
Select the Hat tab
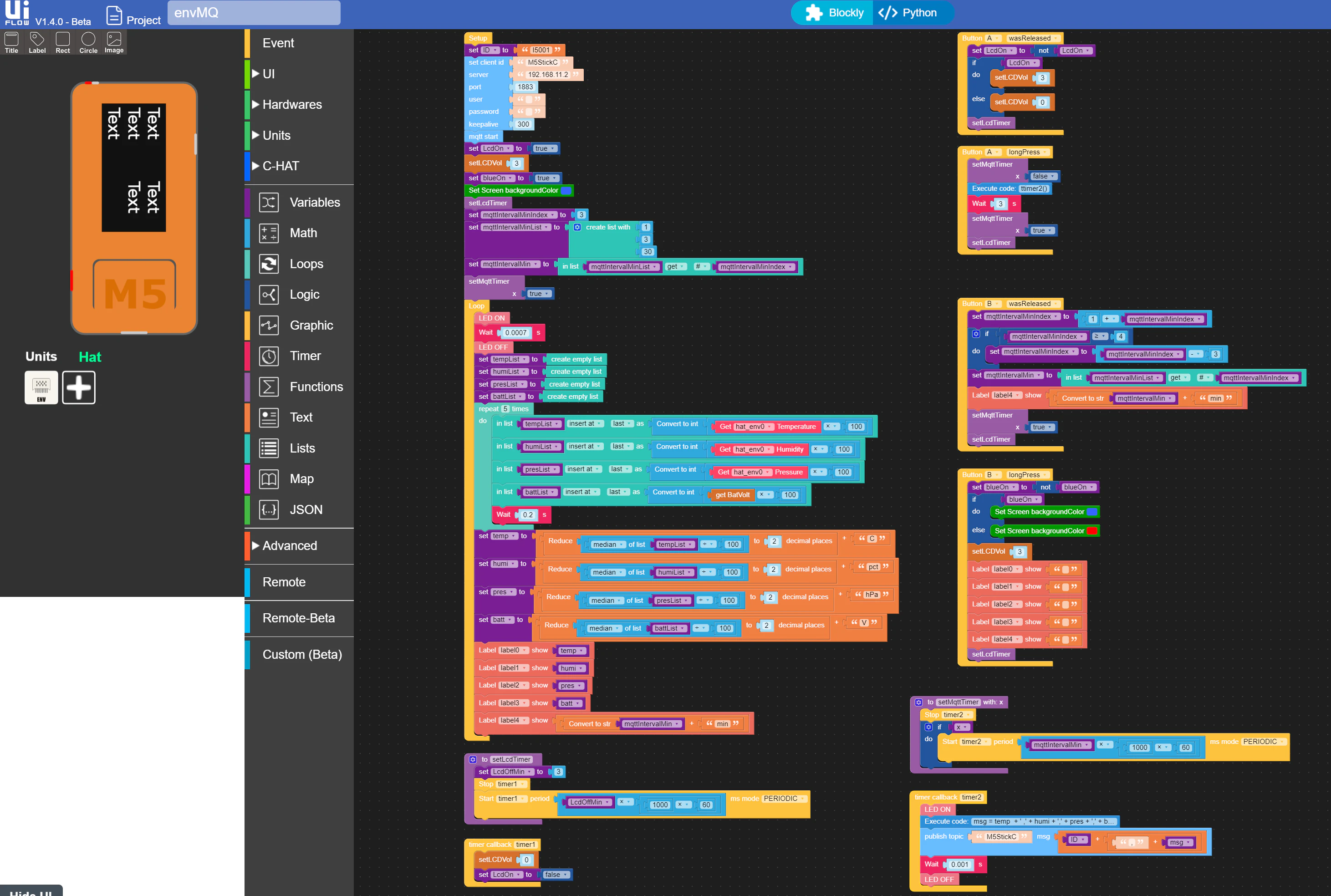click(90, 357)
